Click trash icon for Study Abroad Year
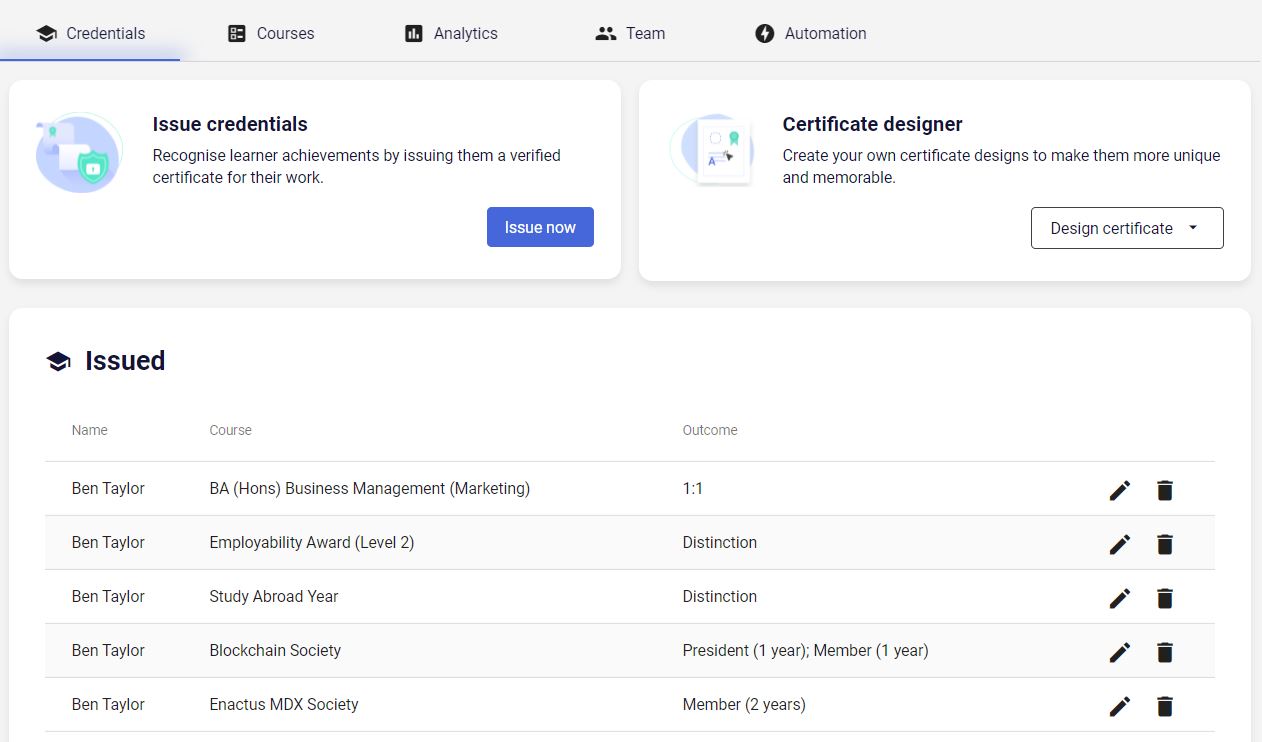Screen dimensions: 1262x742 [1165, 598]
